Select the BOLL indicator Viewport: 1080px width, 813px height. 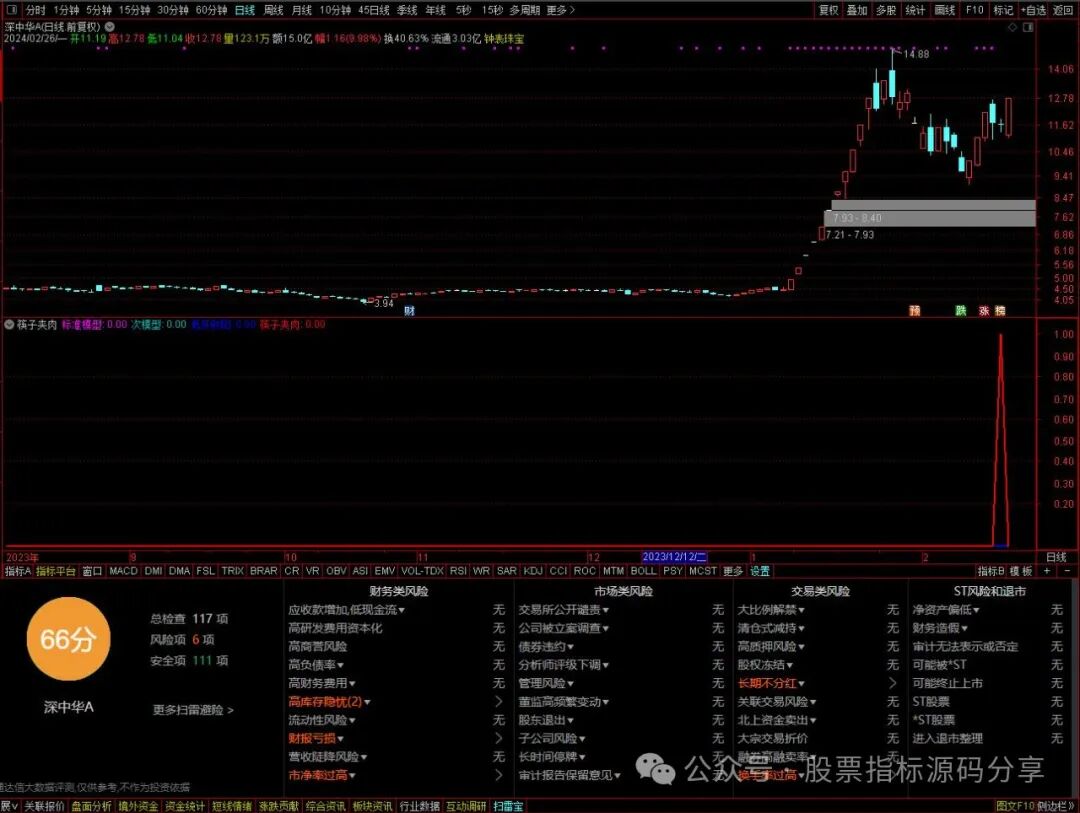(x=643, y=570)
